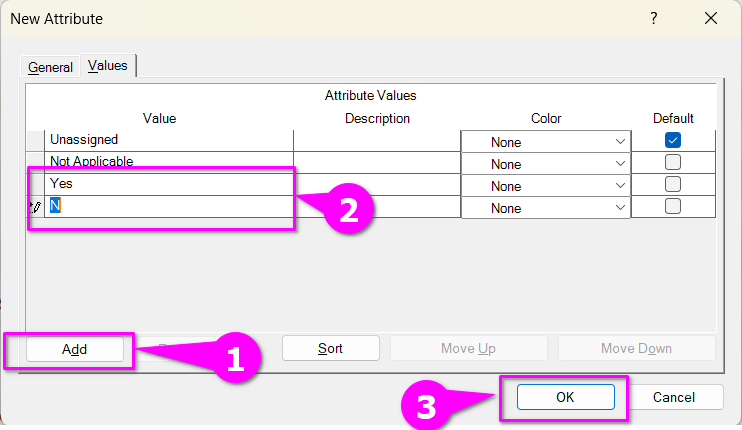742x430 pixels.
Task: Check Default for Not Applicable value
Action: (x=673, y=163)
